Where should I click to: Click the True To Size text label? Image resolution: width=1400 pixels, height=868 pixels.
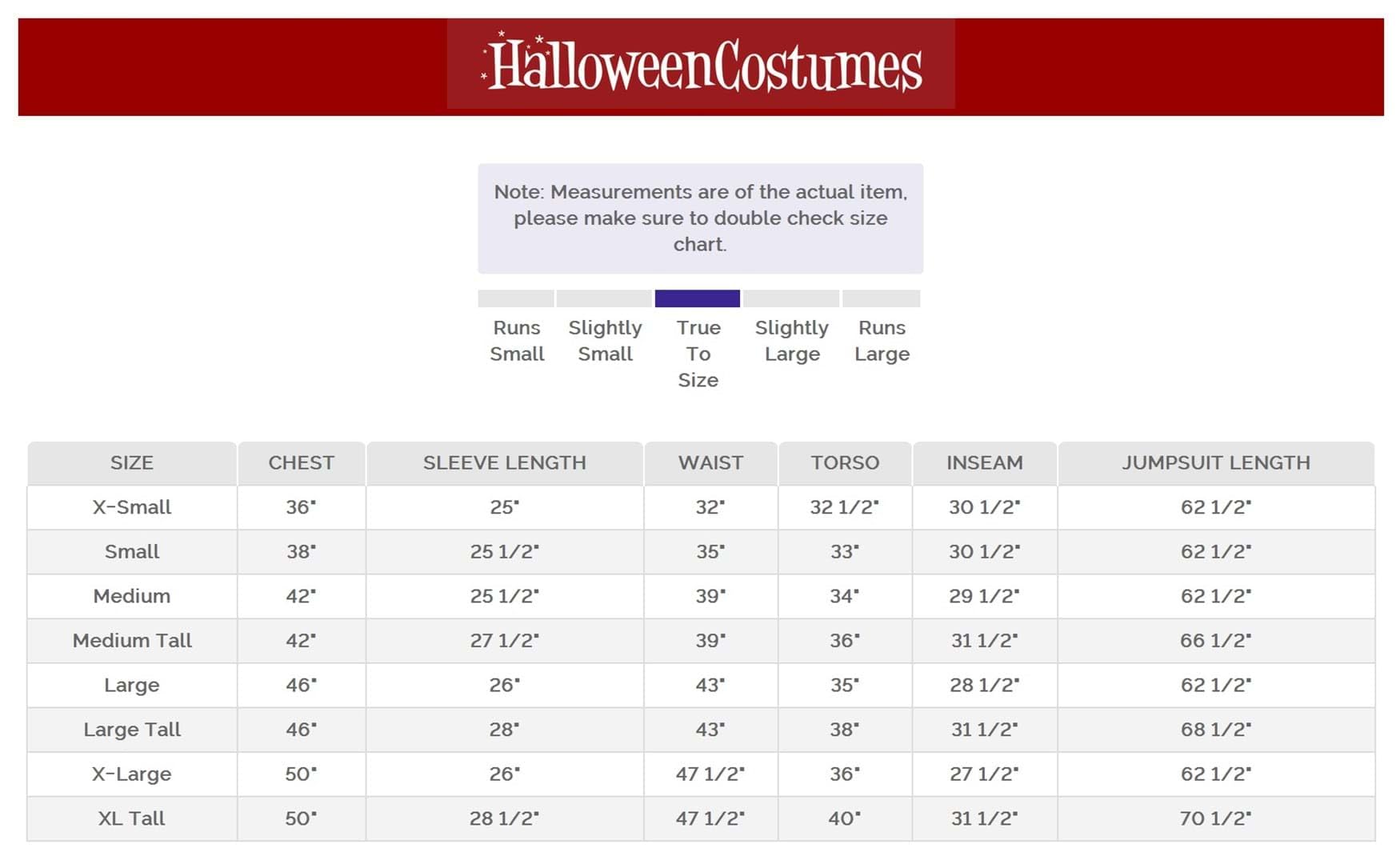[x=698, y=354]
